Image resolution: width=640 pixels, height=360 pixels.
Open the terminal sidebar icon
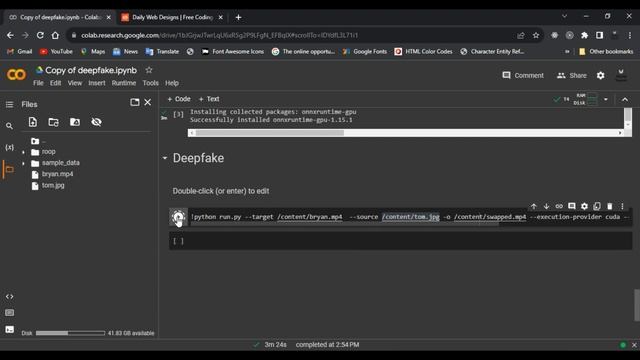pyautogui.click(x=9, y=329)
